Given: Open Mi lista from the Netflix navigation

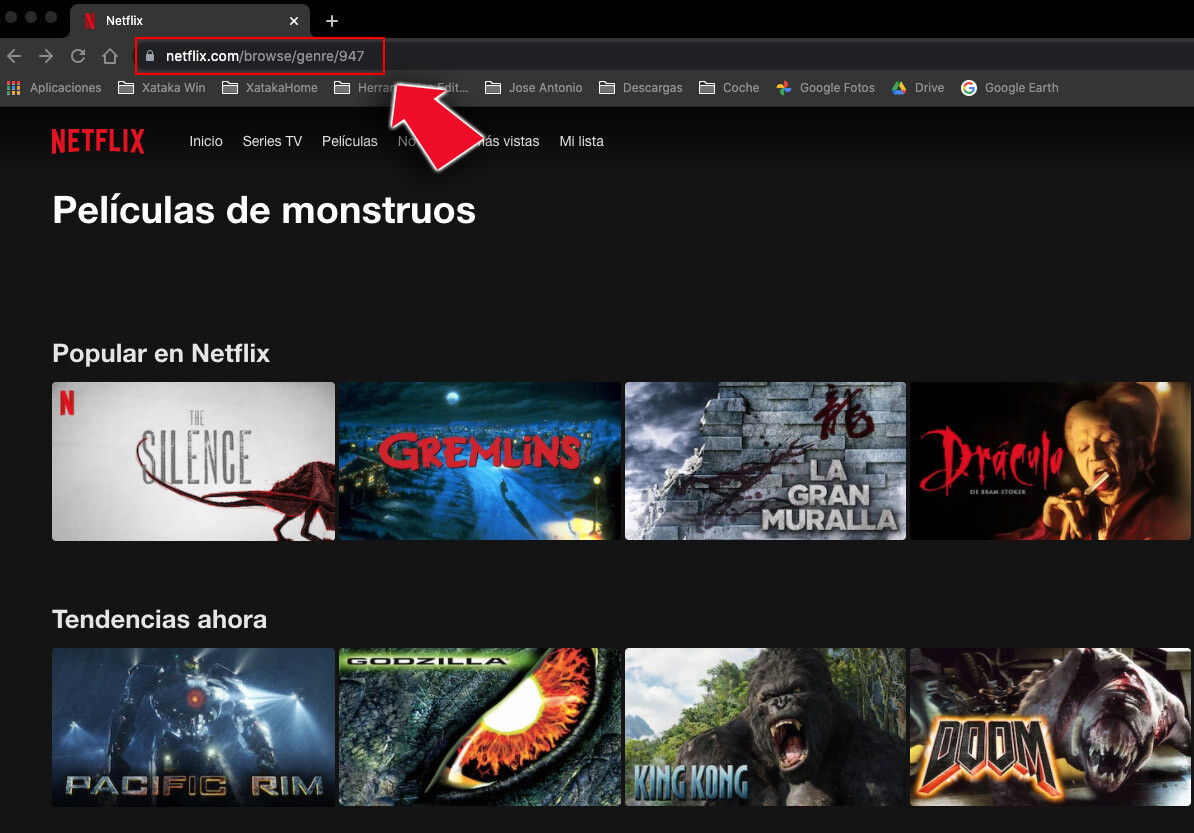Looking at the screenshot, I should [581, 141].
